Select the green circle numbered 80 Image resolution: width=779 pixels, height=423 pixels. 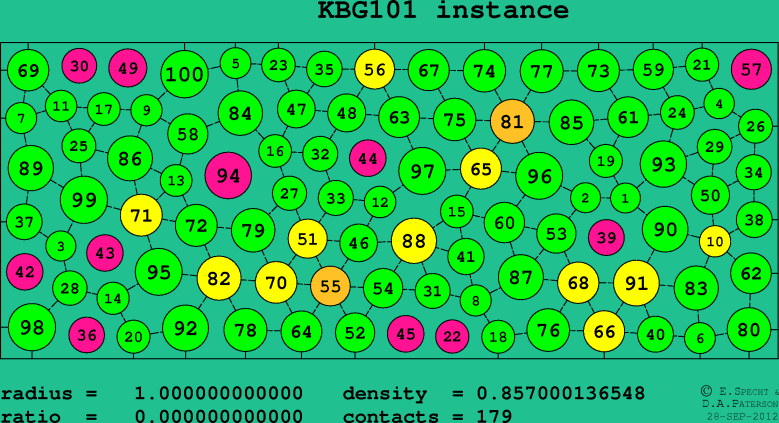coord(749,330)
